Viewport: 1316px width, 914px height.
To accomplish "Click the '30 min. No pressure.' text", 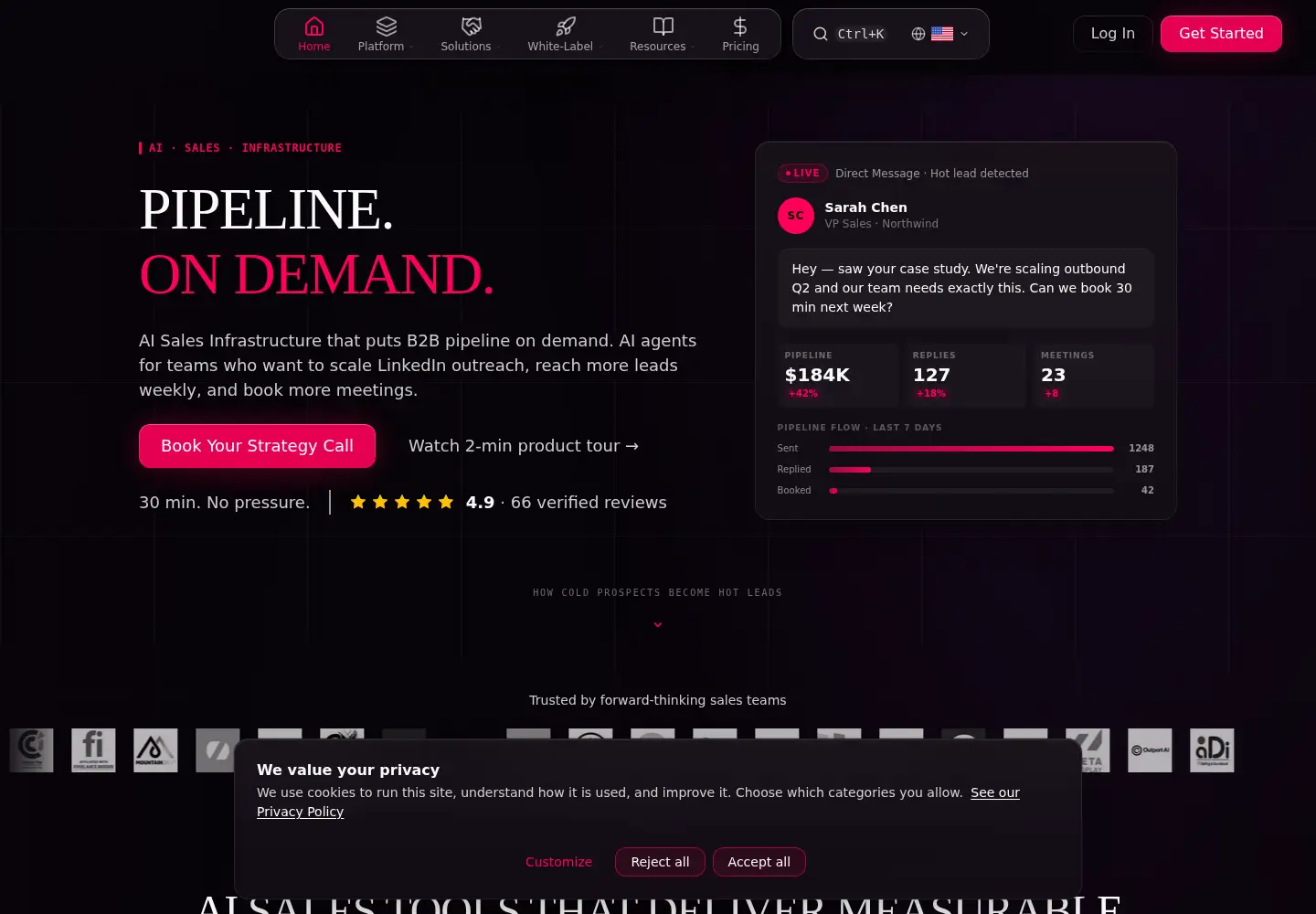I will 225,502.
